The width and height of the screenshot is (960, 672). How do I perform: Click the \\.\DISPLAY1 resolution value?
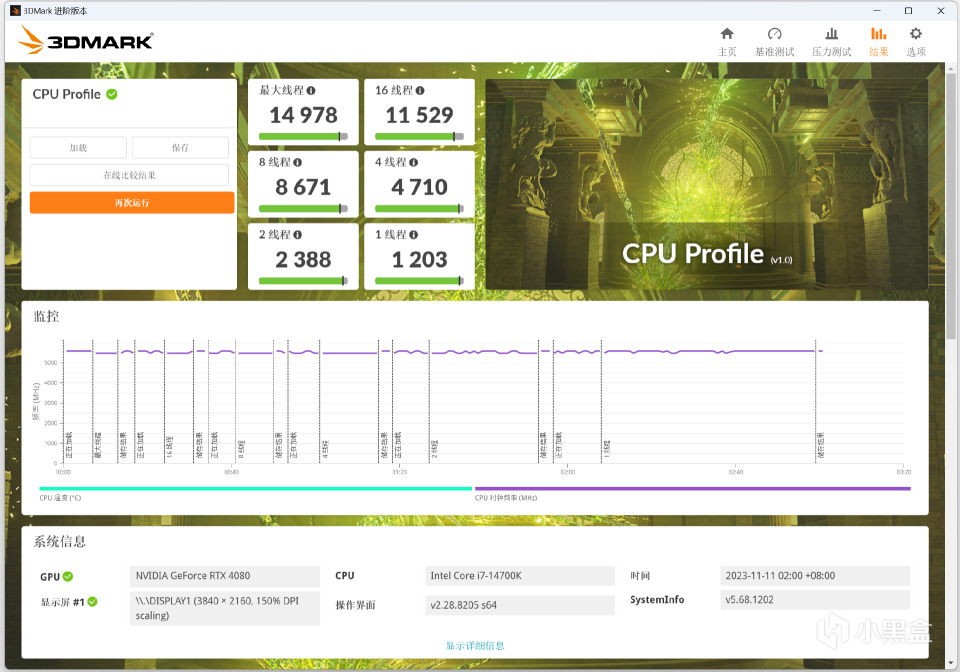tap(225, 608)
